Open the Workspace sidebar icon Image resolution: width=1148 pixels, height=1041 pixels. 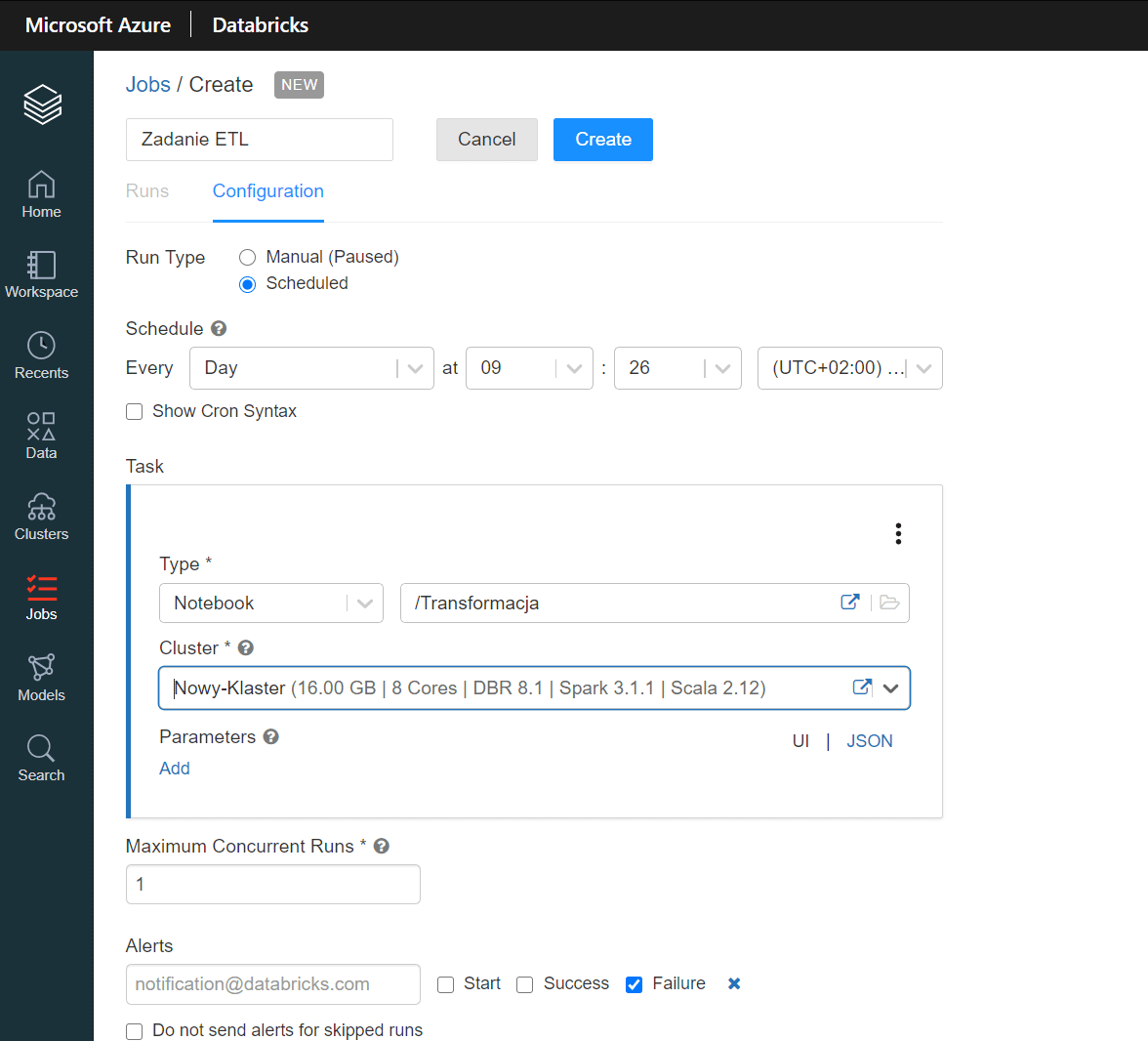click(x=41, y=274)
